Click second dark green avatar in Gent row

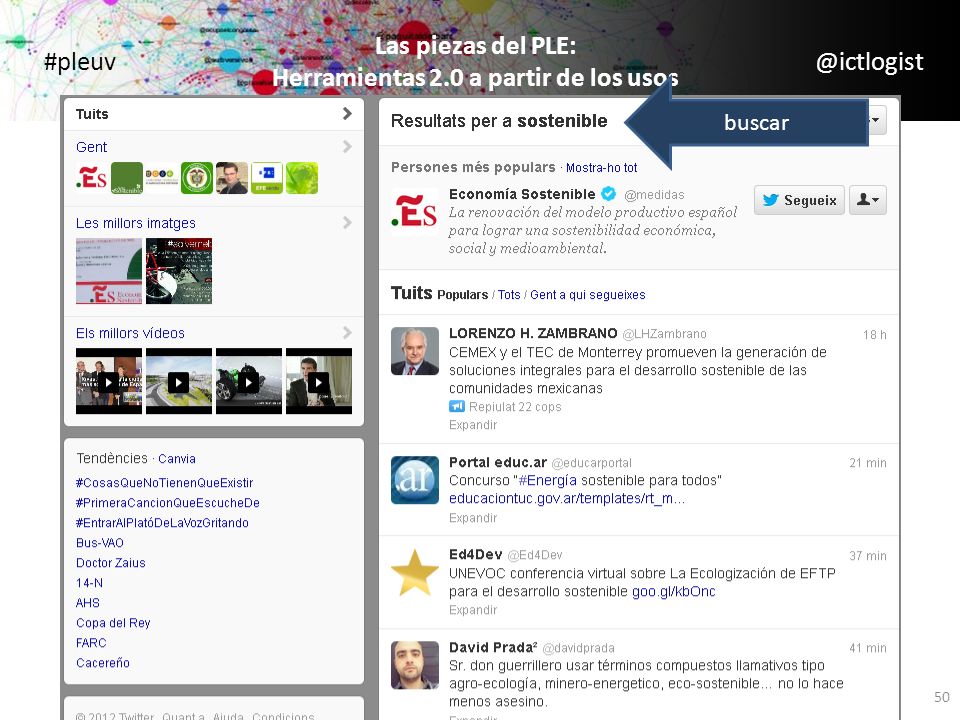tap(127, 178)
